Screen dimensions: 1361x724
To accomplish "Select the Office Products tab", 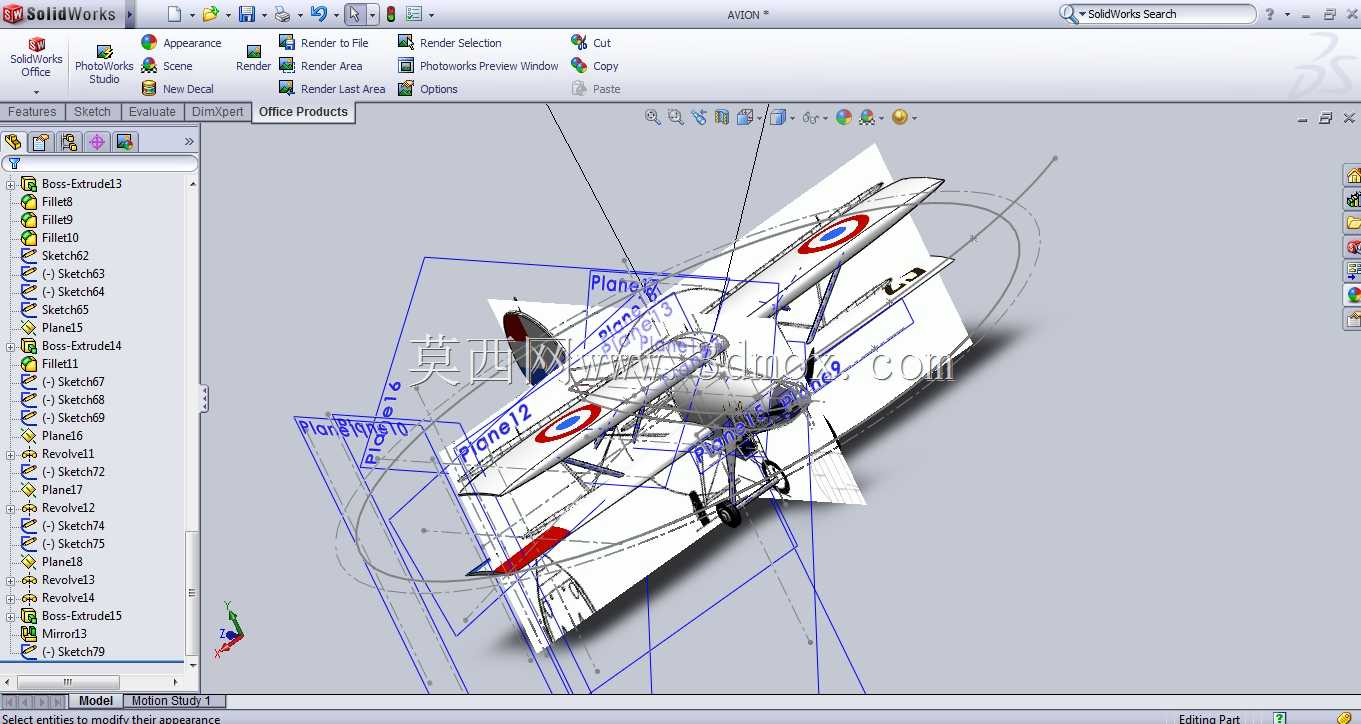I will click(303, 112).
